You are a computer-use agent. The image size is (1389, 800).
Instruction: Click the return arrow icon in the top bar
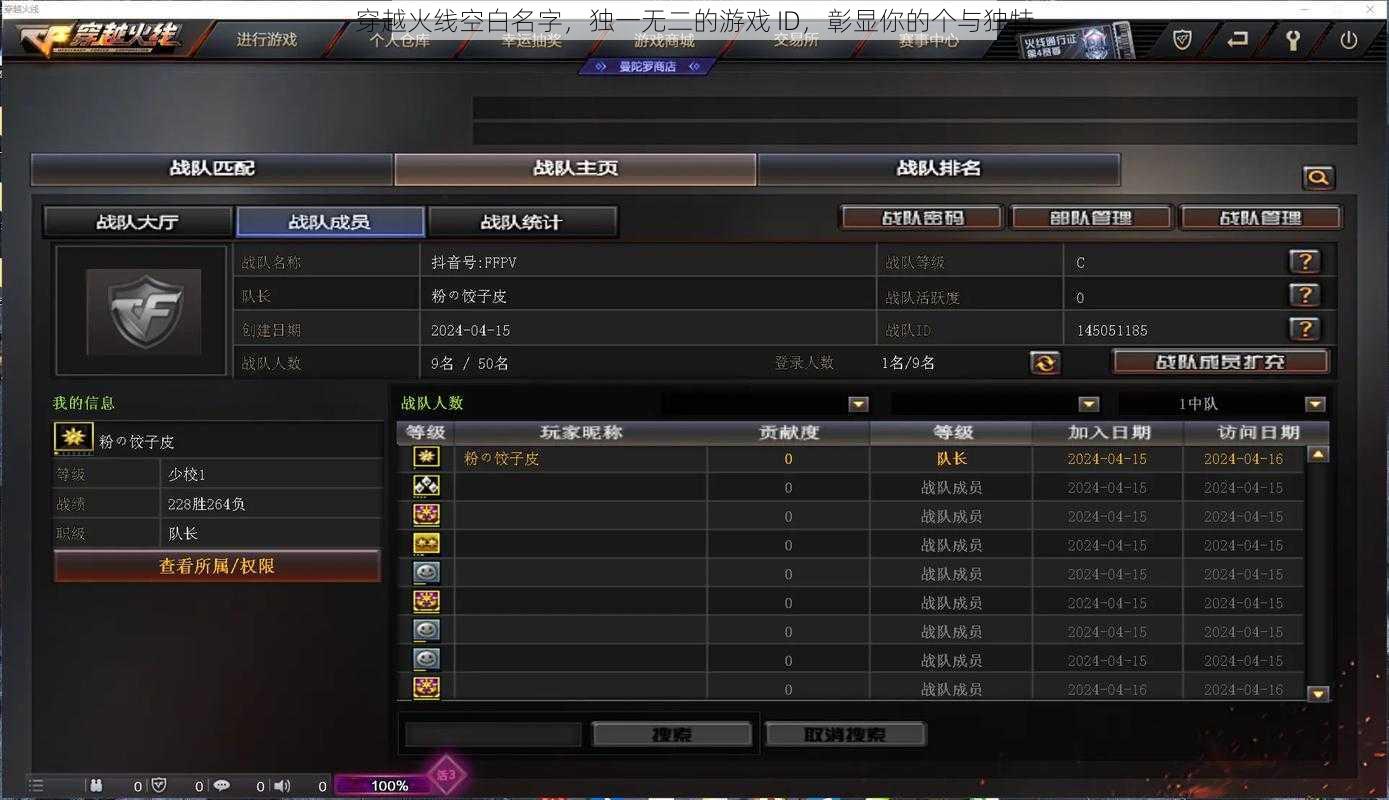(1238, 40)
